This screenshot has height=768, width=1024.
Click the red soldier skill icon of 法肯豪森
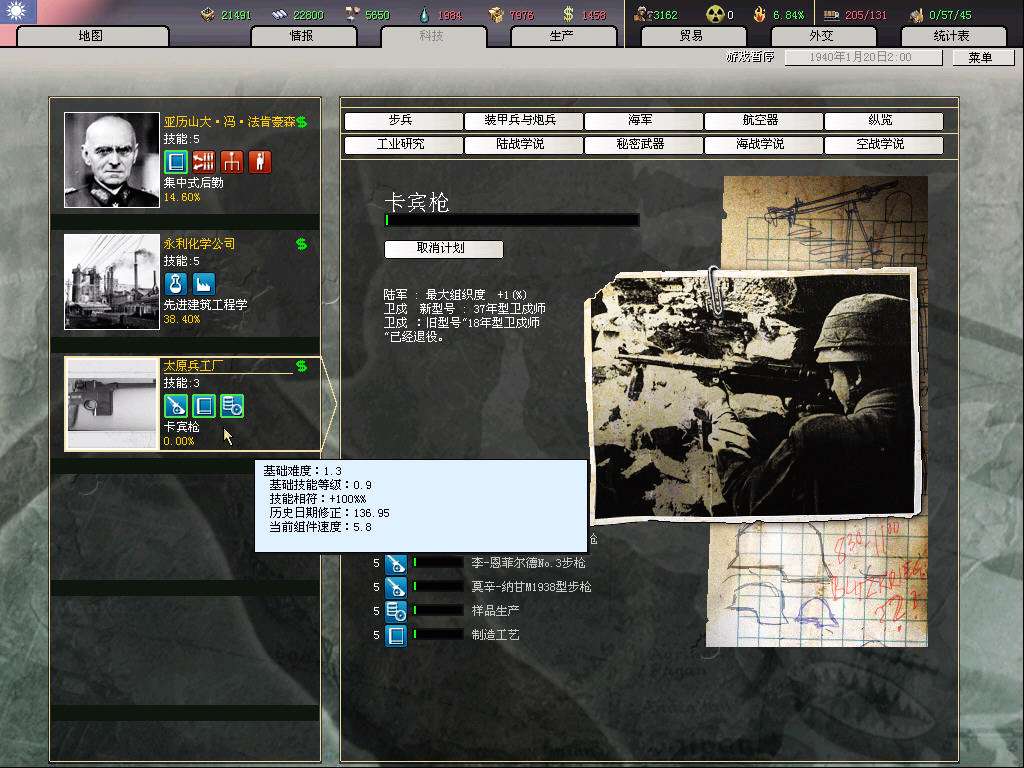(260, 161)
